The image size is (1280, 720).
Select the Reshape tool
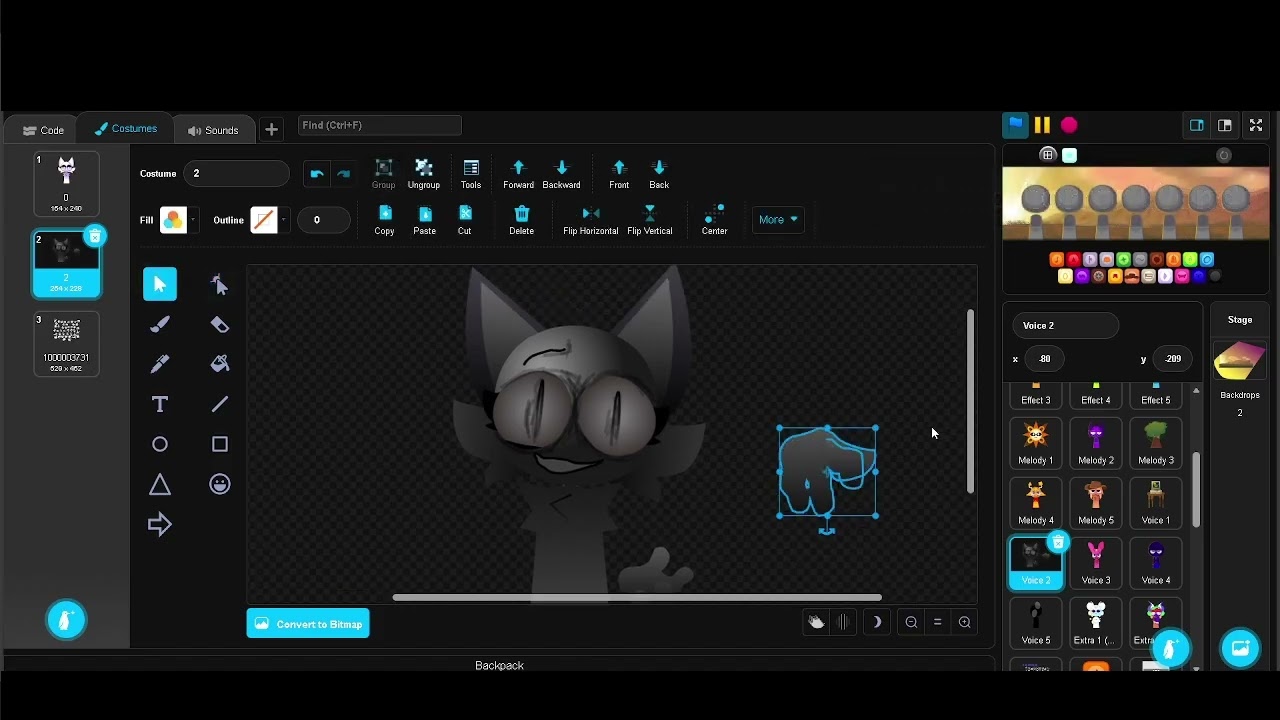point(220,284)
